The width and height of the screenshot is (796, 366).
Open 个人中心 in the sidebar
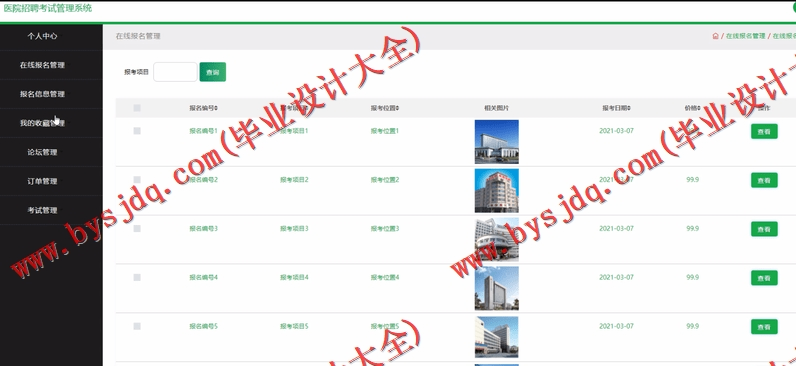click(42, 36)
